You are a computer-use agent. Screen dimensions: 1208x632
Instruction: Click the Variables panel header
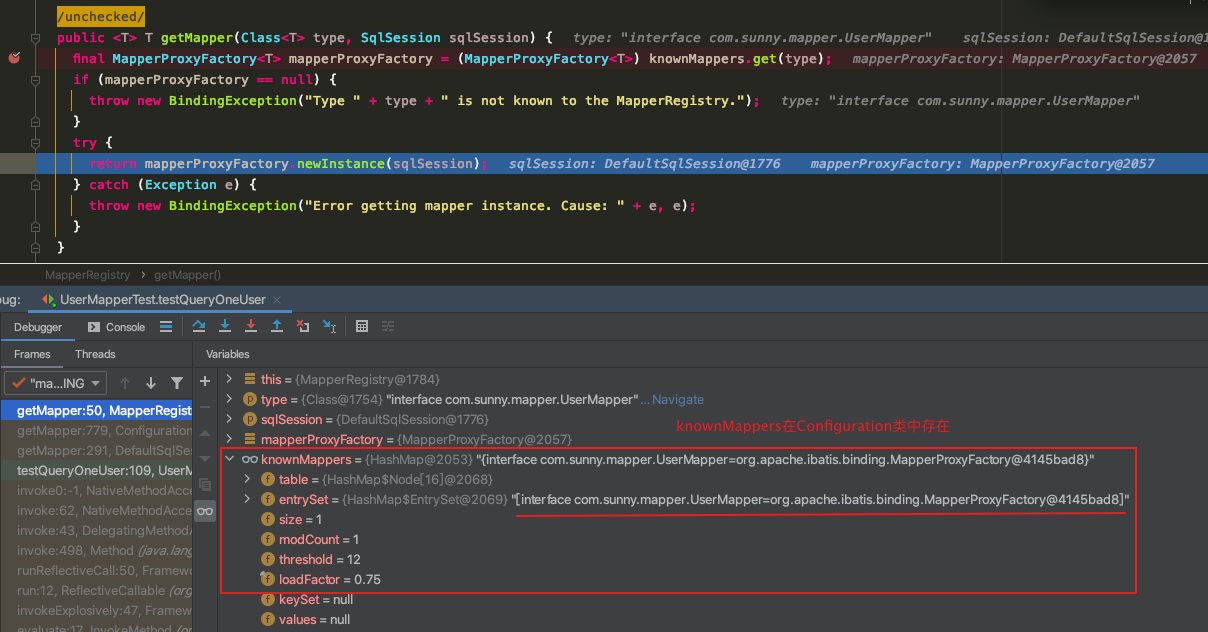click(228, 354)
